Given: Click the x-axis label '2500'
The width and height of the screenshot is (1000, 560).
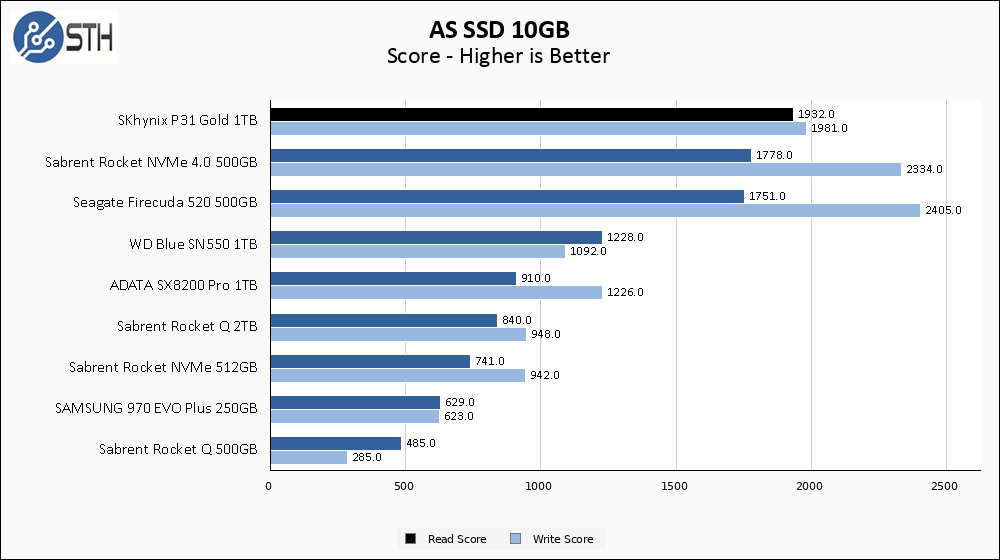Looking at the screenshot, I should [945, 486].
